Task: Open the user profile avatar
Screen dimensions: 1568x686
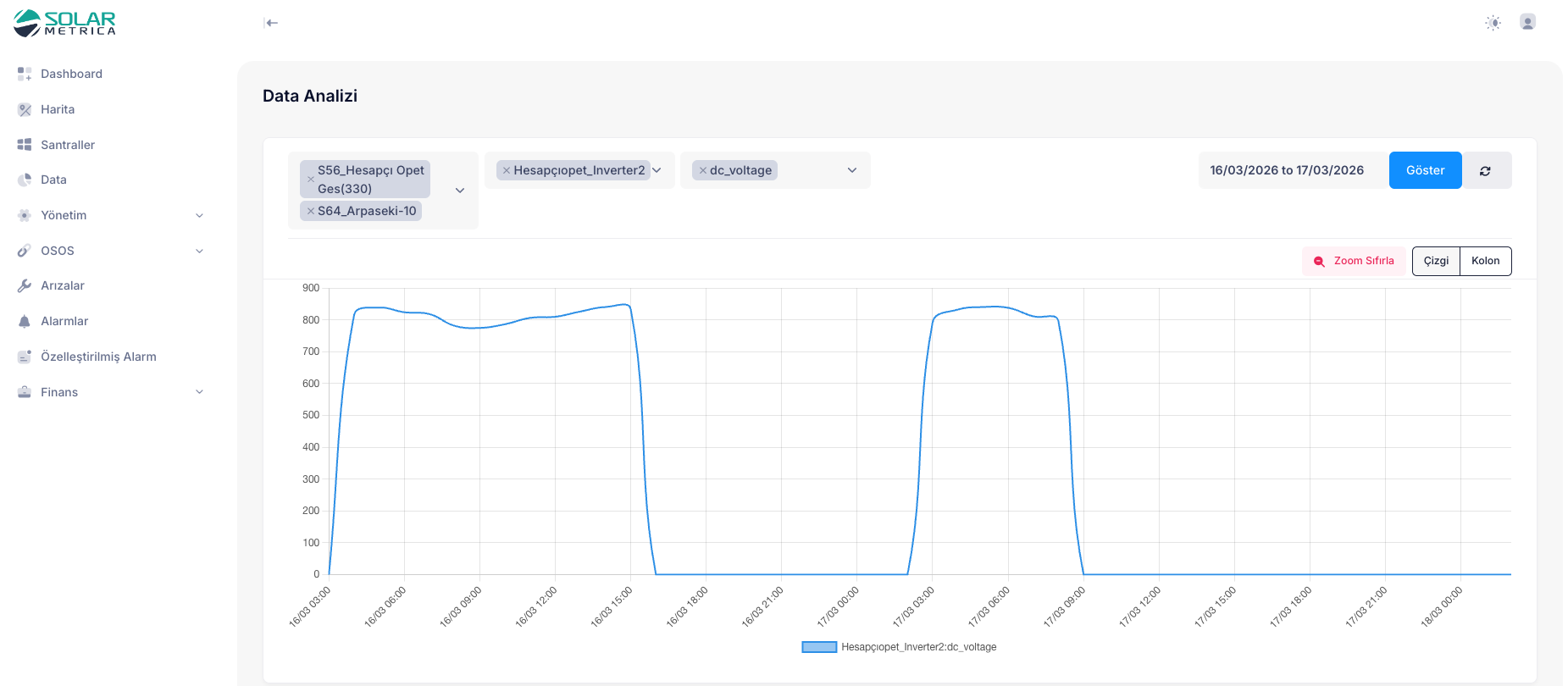Action: 1527,22
